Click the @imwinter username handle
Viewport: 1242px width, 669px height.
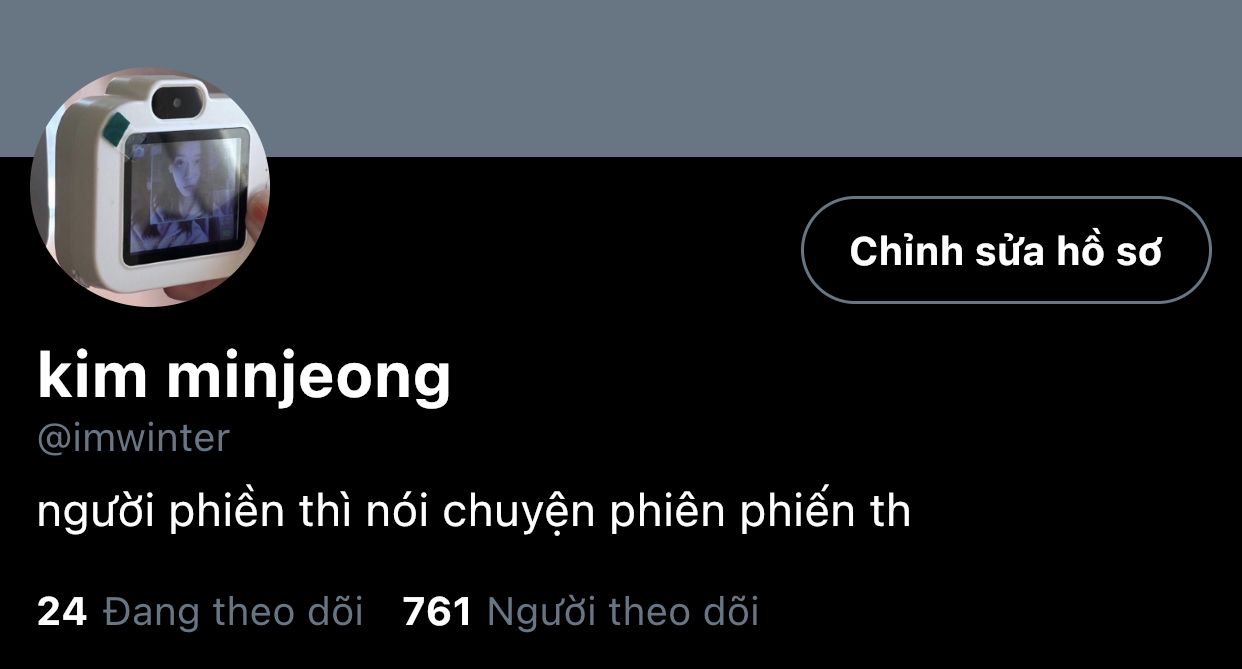(133, 438)
